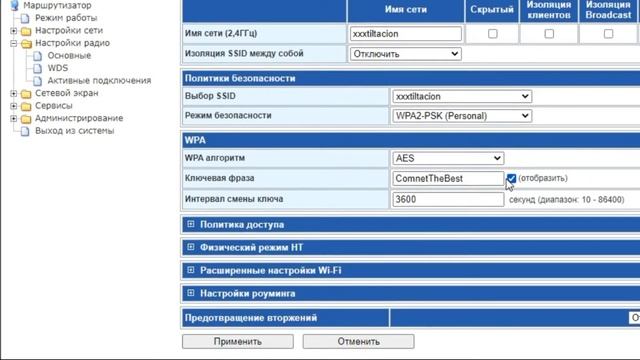The width and height of the screenshot is (640, 360).
Task: Open Активные подключения page
Action: [x=99, y=81]
